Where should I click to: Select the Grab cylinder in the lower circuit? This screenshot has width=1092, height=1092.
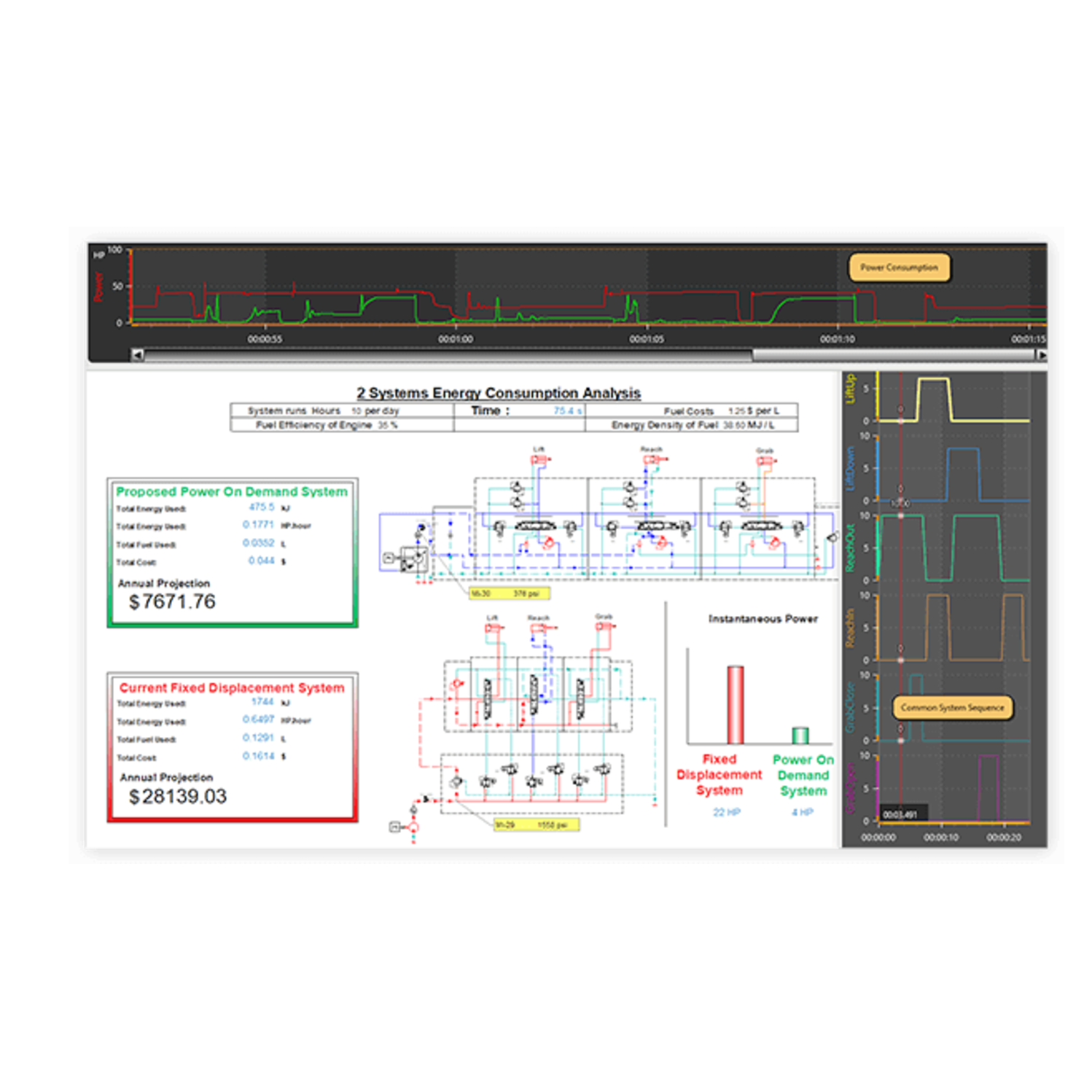tap(604, 626)
